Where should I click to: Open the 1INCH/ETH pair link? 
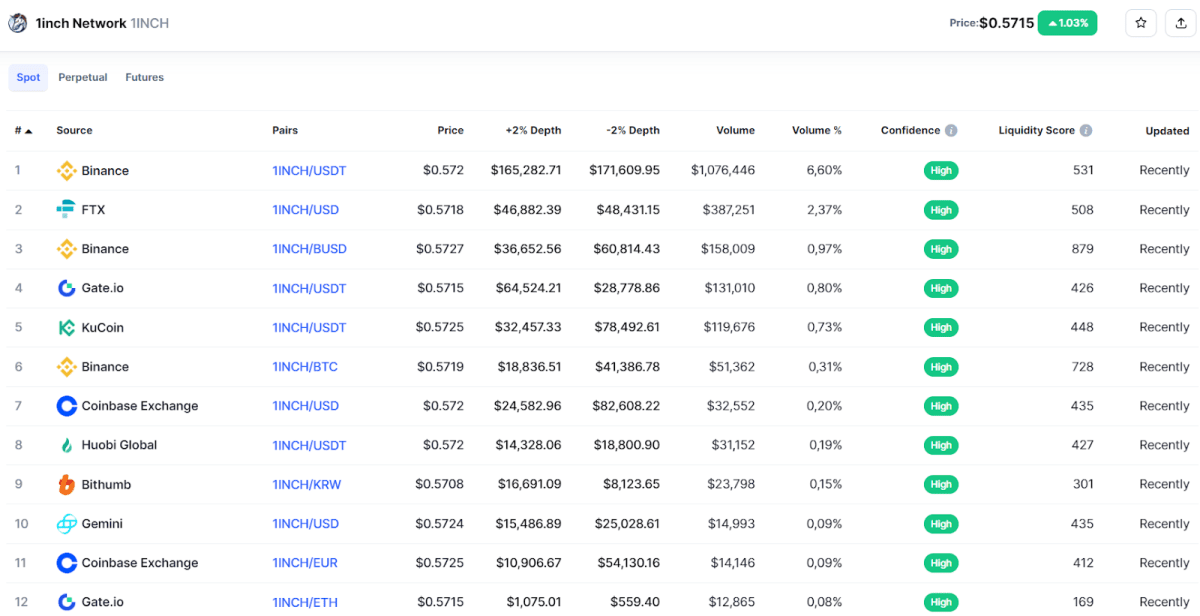tap(305, 602)
